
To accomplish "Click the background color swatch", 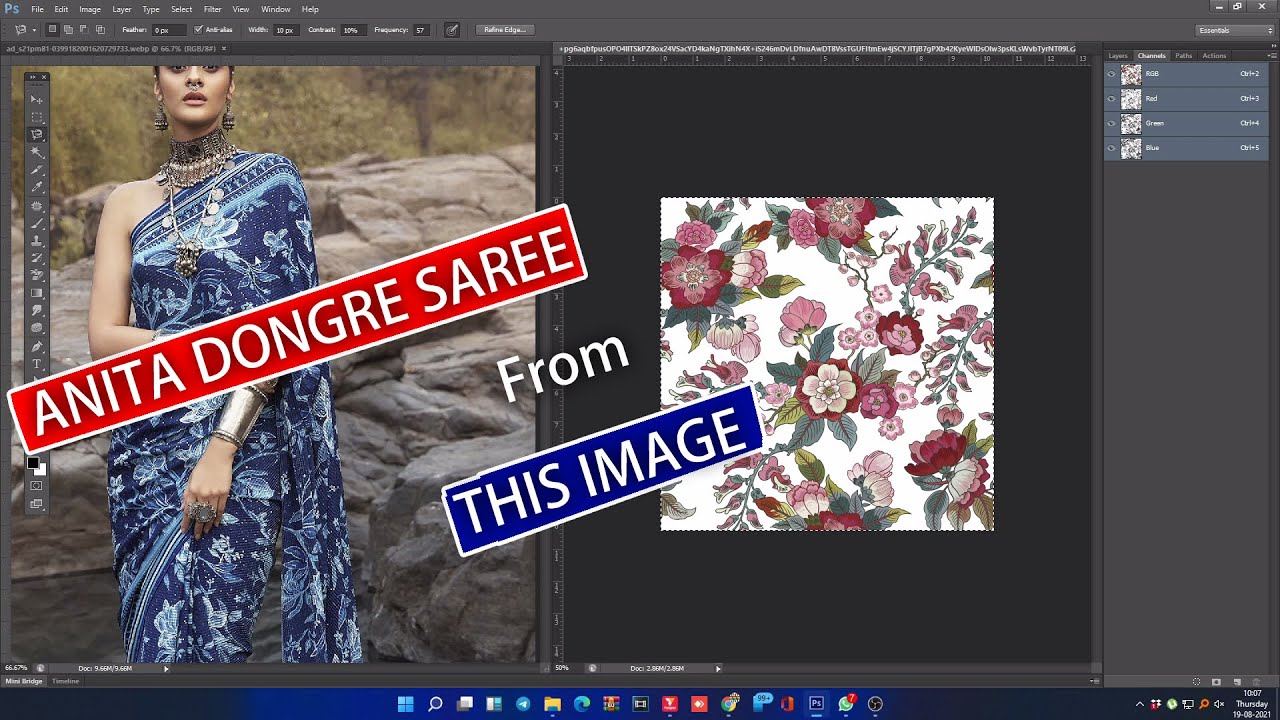I will pos(40,470).
